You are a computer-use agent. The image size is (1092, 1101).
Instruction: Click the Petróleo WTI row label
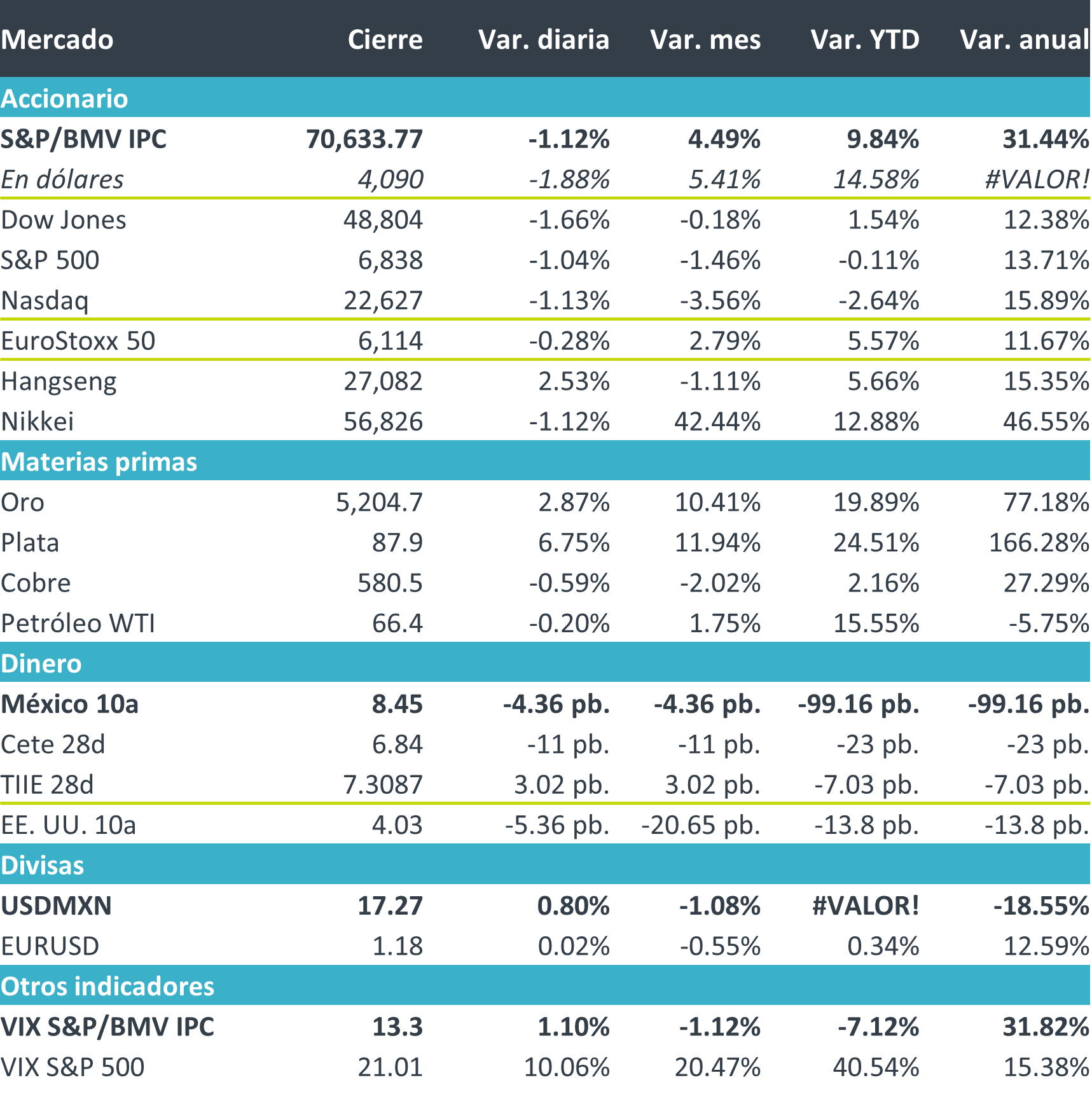[x=78, y=623]
